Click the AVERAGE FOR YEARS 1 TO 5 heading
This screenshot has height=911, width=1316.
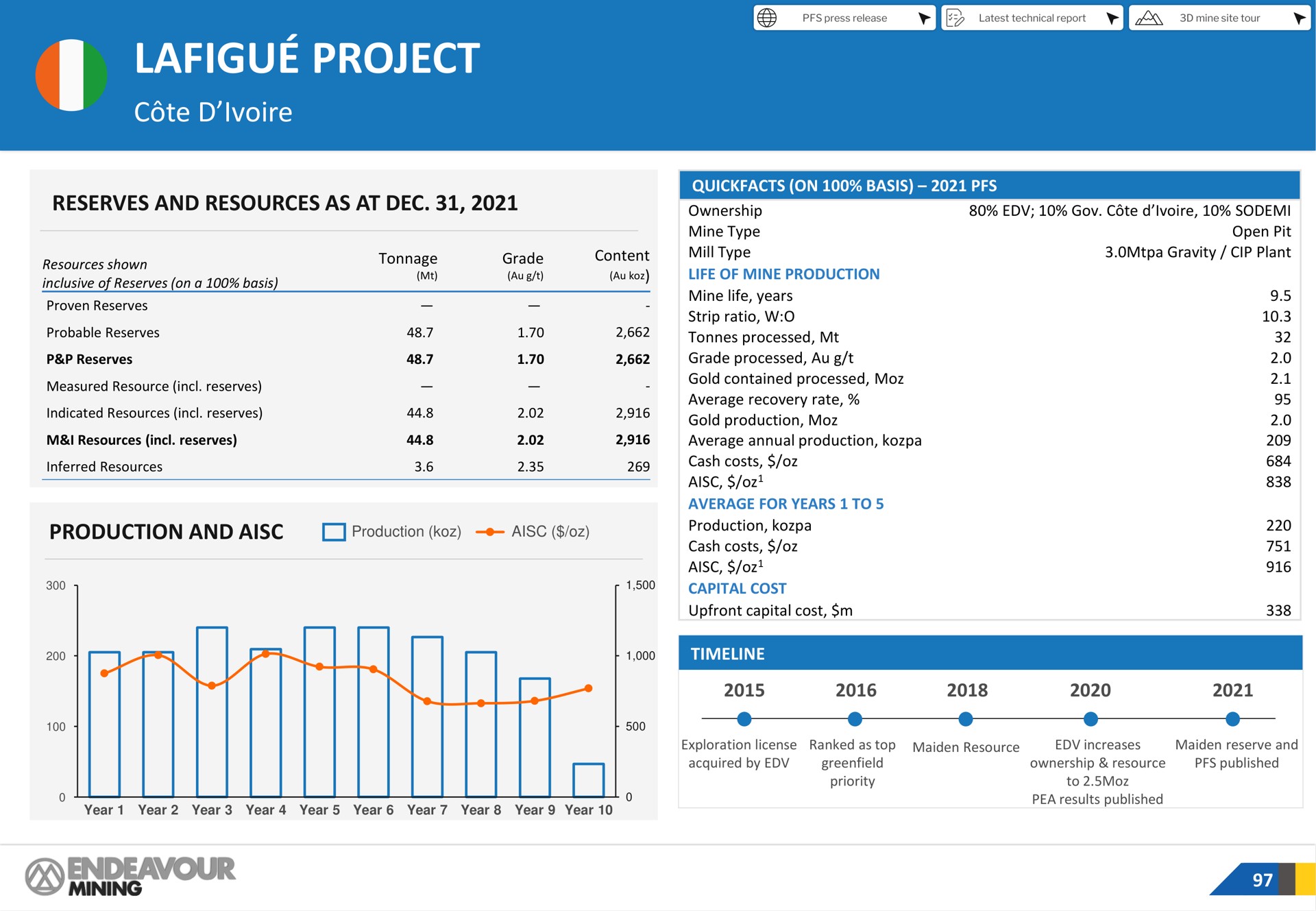pyautogui.click(x=785, y=504)
